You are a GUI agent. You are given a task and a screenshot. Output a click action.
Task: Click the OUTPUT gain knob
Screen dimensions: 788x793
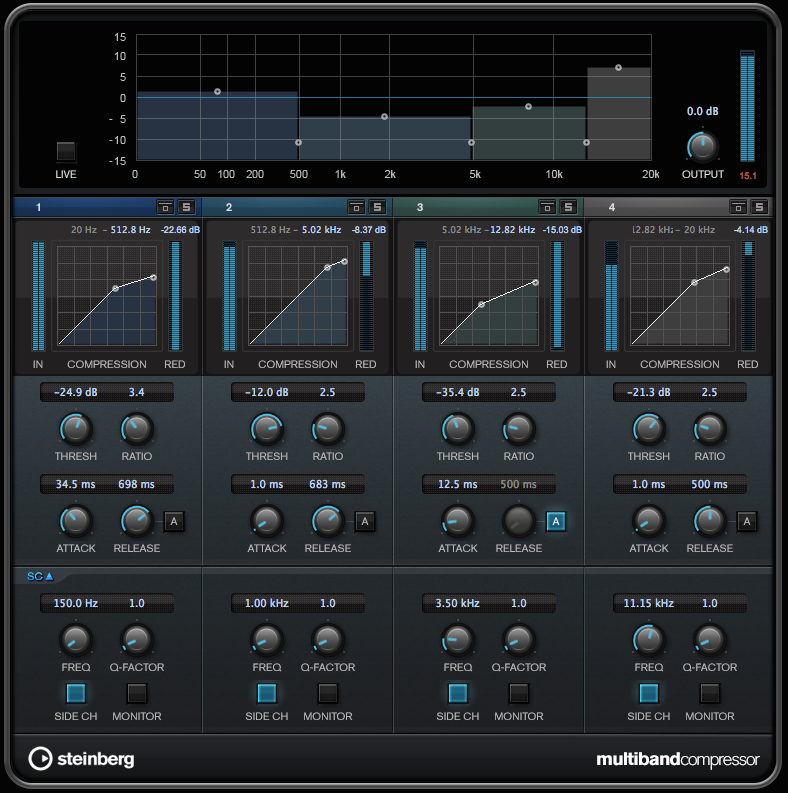point(703,147)
